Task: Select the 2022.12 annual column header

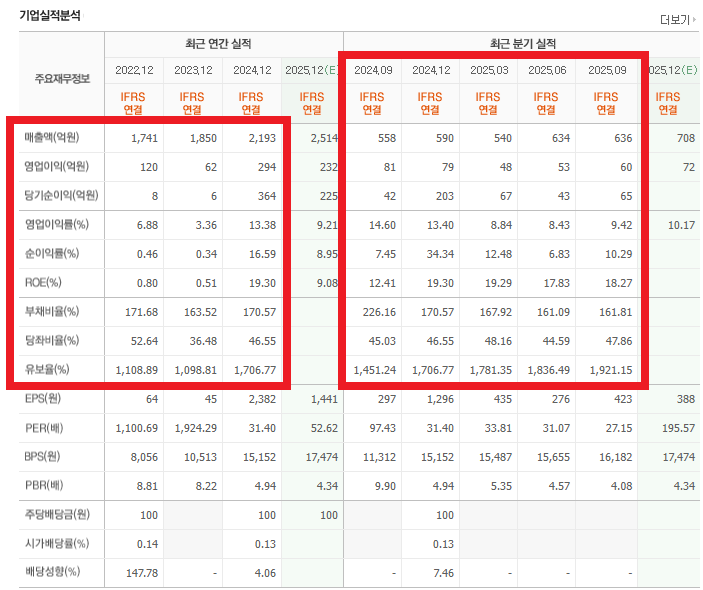Action: point(134,70)
